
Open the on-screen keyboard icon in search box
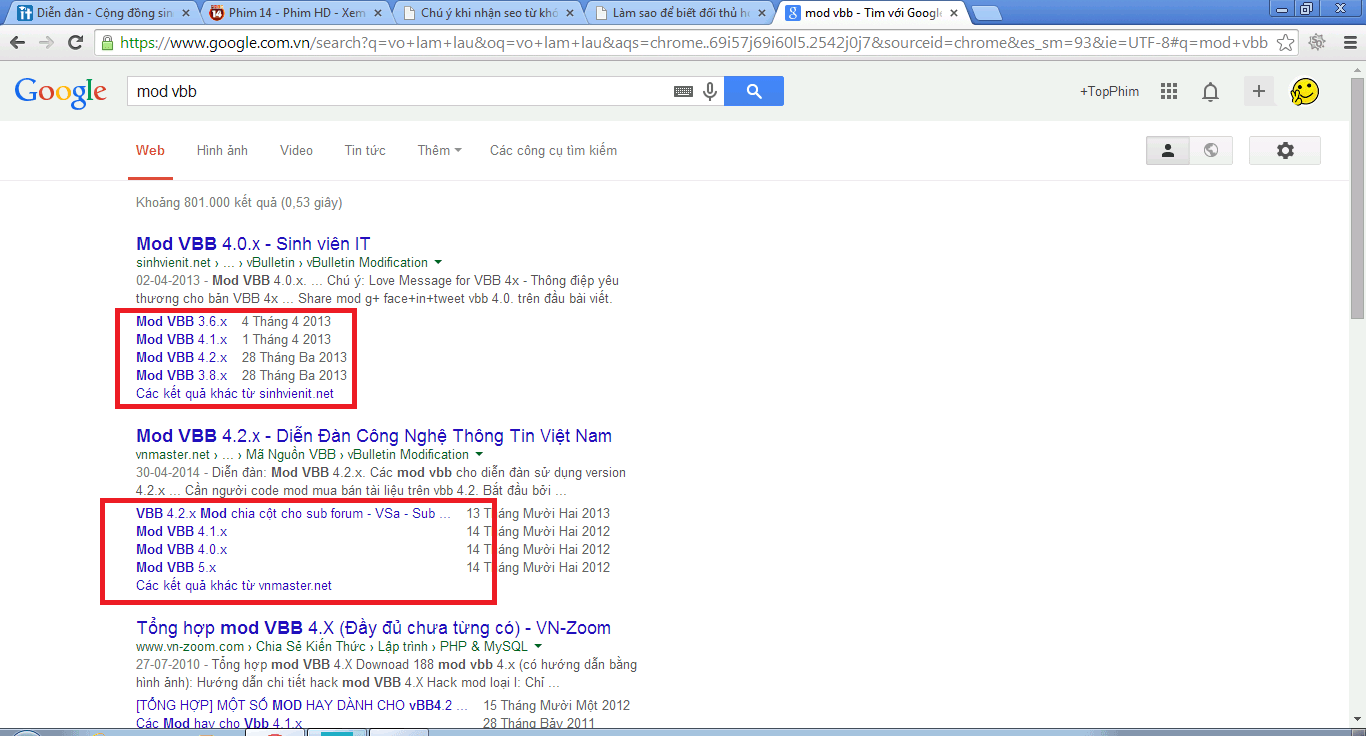[x=683, y=91]
